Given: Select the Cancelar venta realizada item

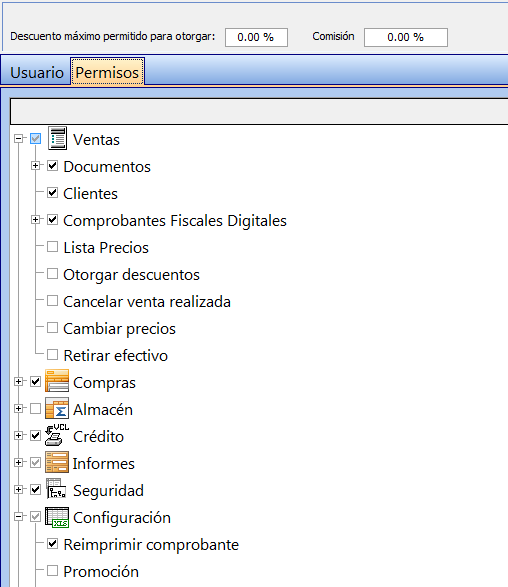Looking at the screenshot, I should 147,302.
